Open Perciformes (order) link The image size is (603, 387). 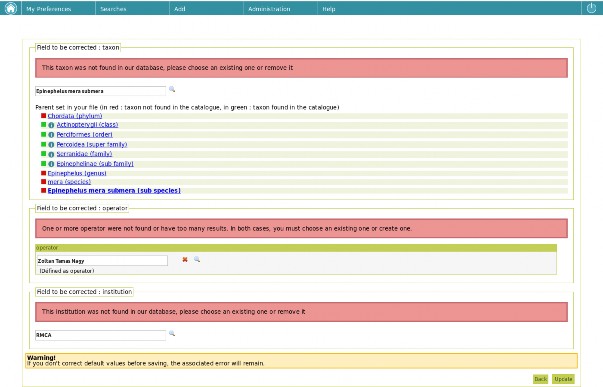click(x=85, y=135)
